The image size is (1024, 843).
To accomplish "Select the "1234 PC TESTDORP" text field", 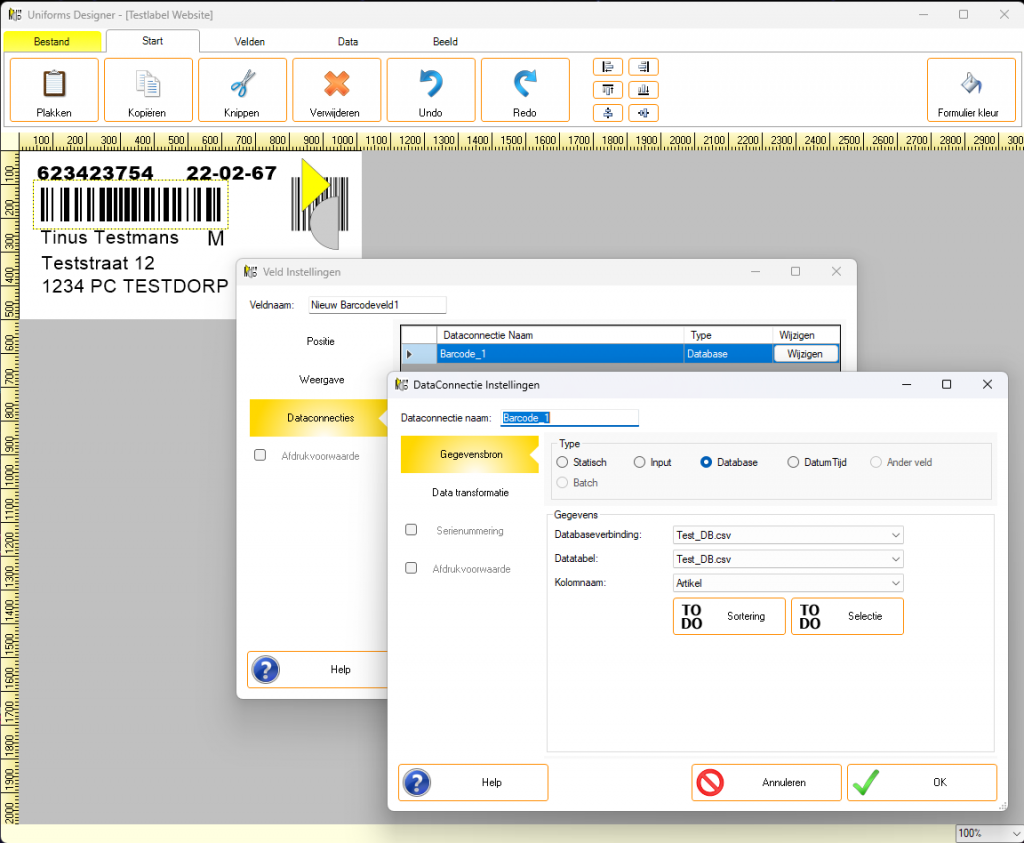I will click(x=135, y=286).
